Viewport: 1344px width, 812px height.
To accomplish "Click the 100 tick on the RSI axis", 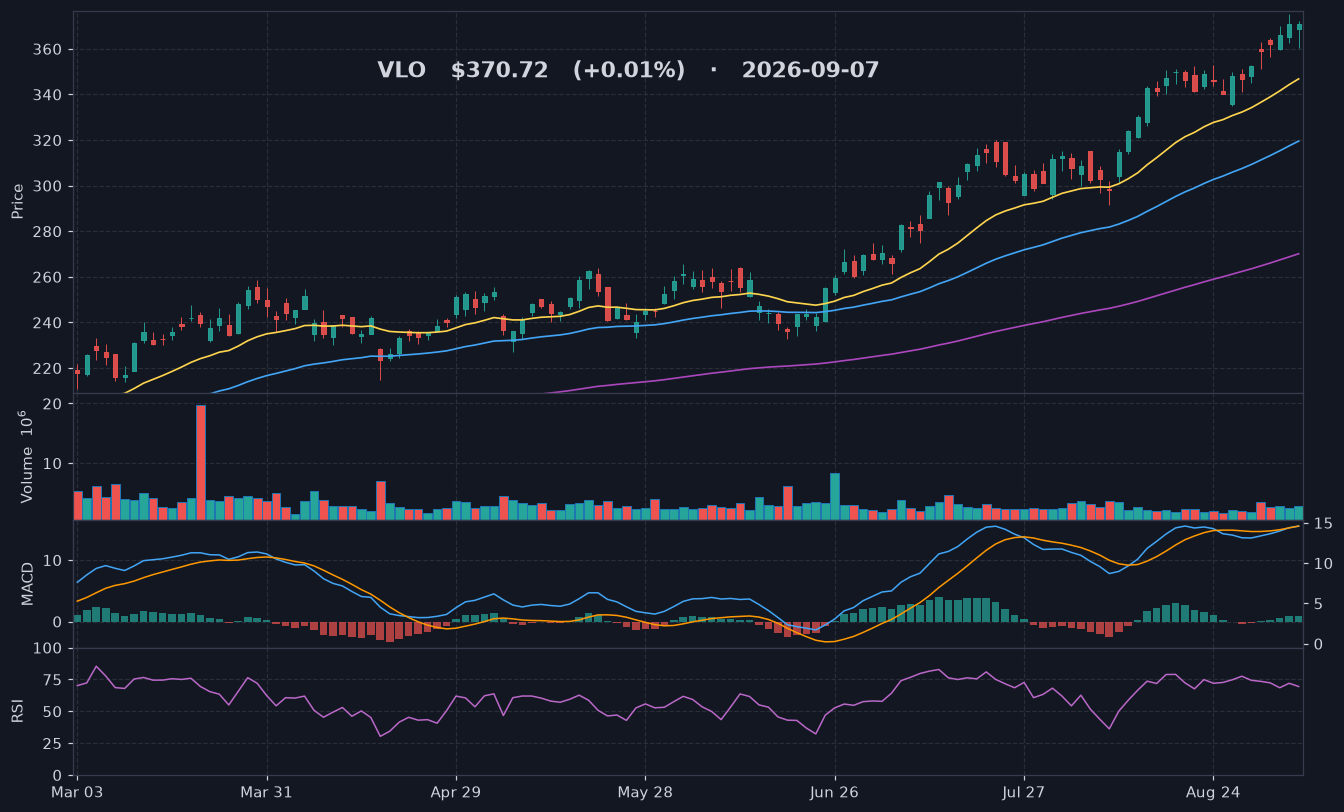I will click(50, 649).
